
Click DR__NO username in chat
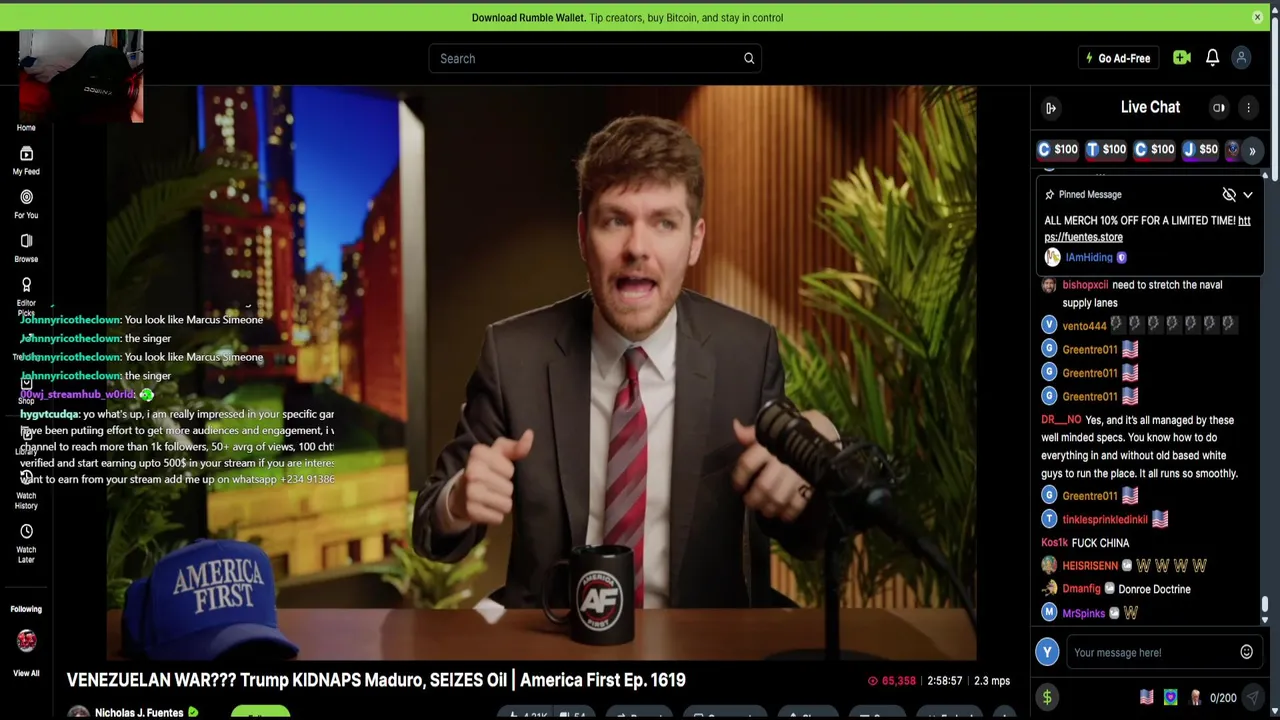1061,420
